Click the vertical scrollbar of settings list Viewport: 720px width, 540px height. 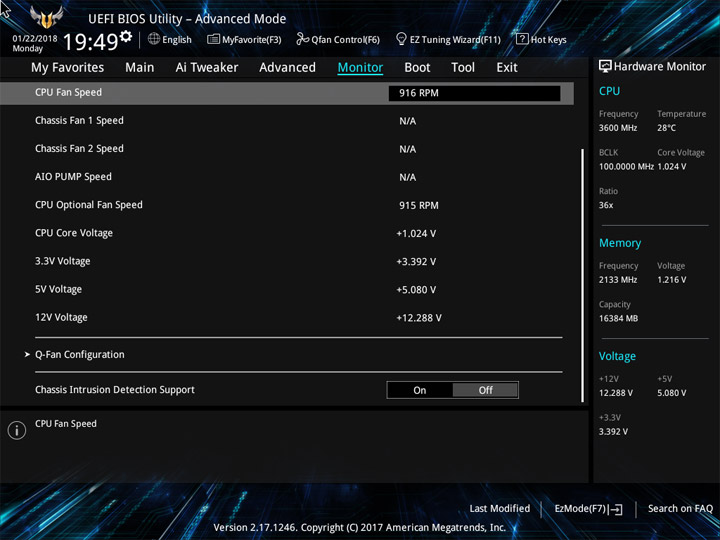click(583, 276)
